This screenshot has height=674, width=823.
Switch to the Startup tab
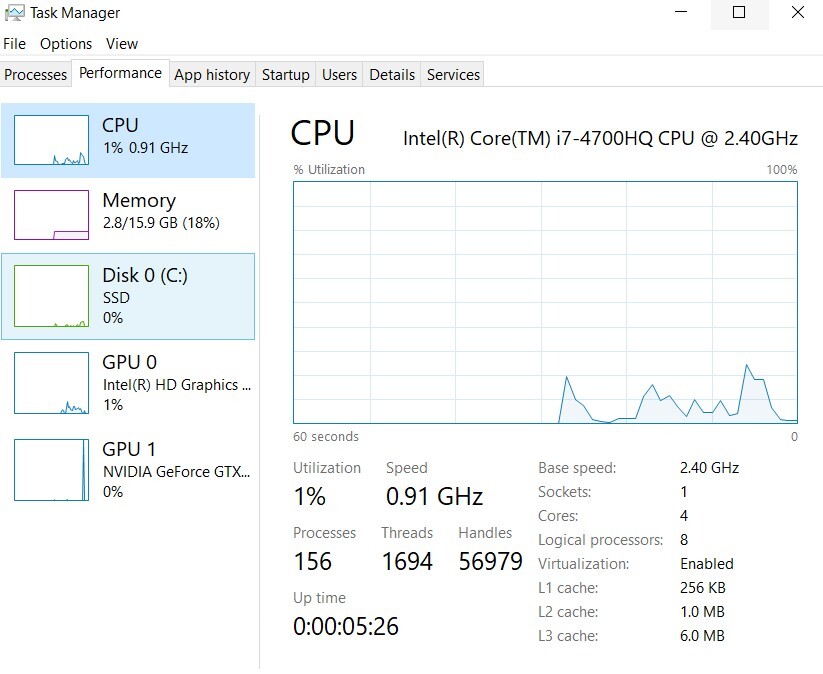tap(286, 75)
